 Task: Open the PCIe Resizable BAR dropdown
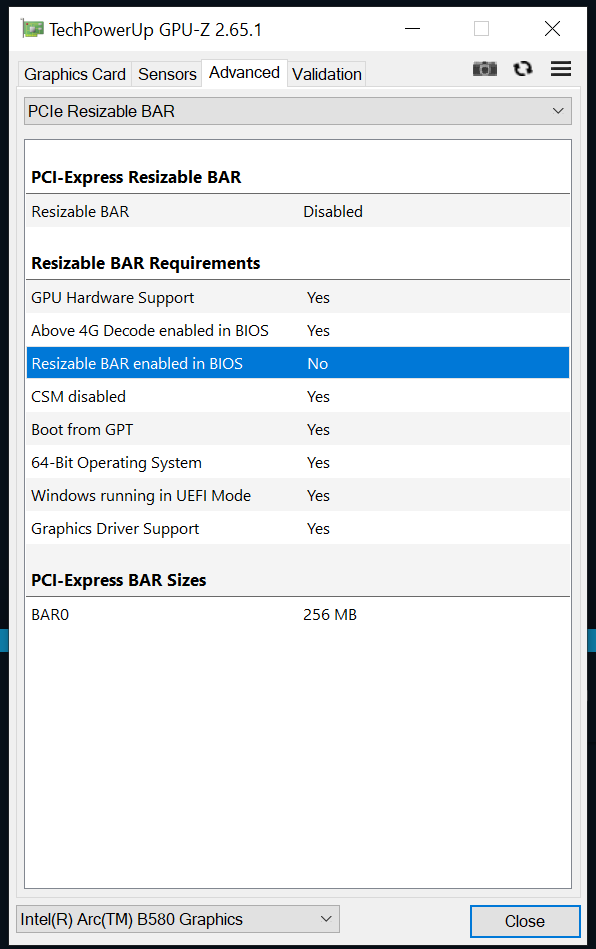tap(298, 111)
